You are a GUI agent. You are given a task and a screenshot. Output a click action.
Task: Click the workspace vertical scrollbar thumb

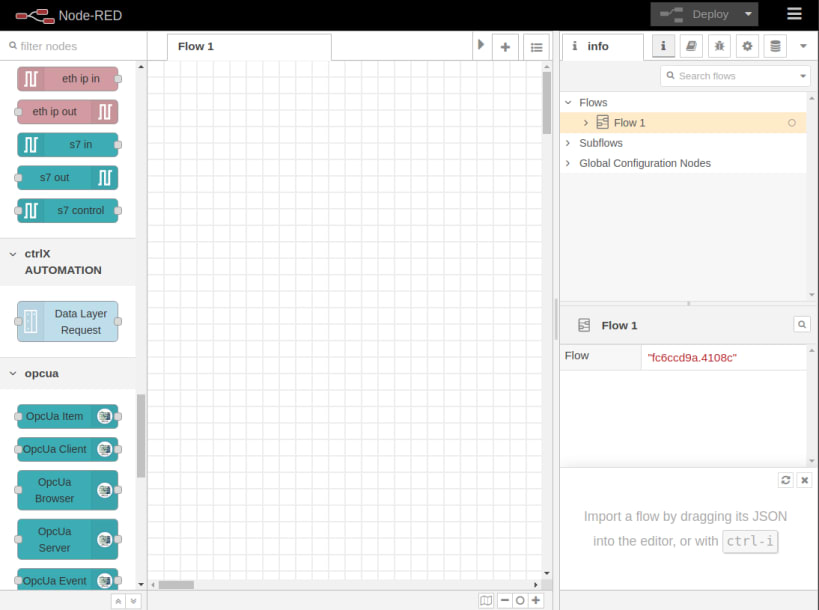tap(547, 102)
